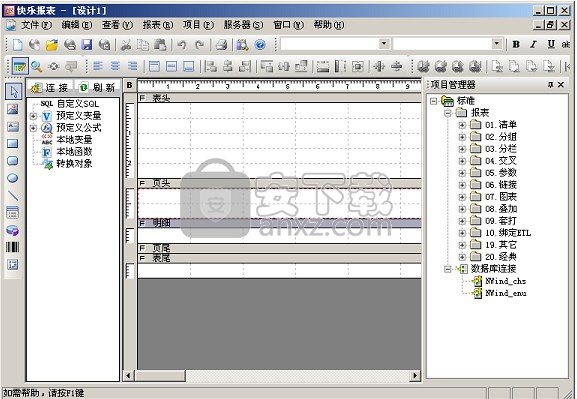Select the table grid tool
Image resolution: width=577 pixels, height=399 pixels.
click(x=13, y=213)
